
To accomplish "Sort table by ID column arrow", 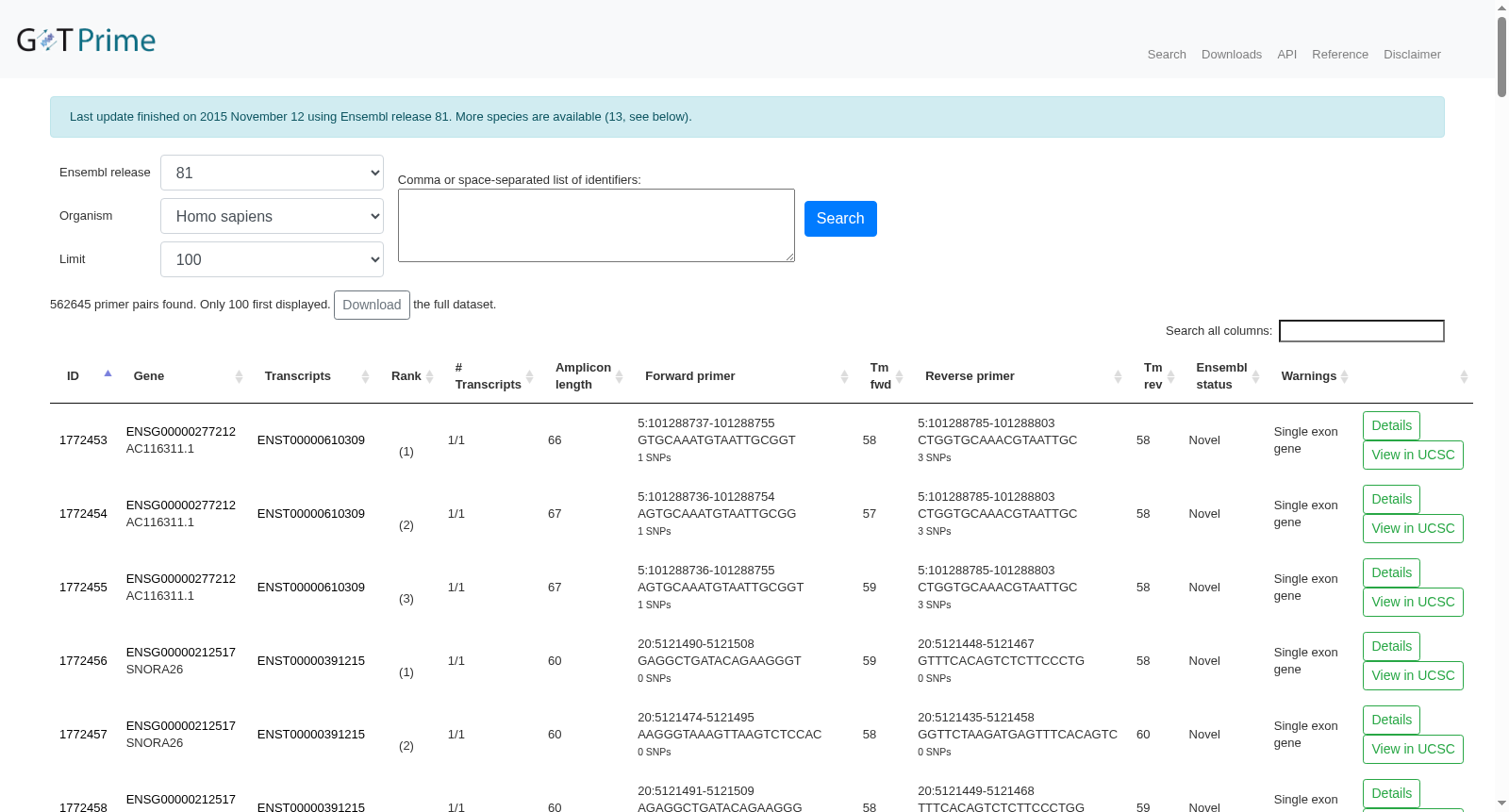I will point(108,373).
